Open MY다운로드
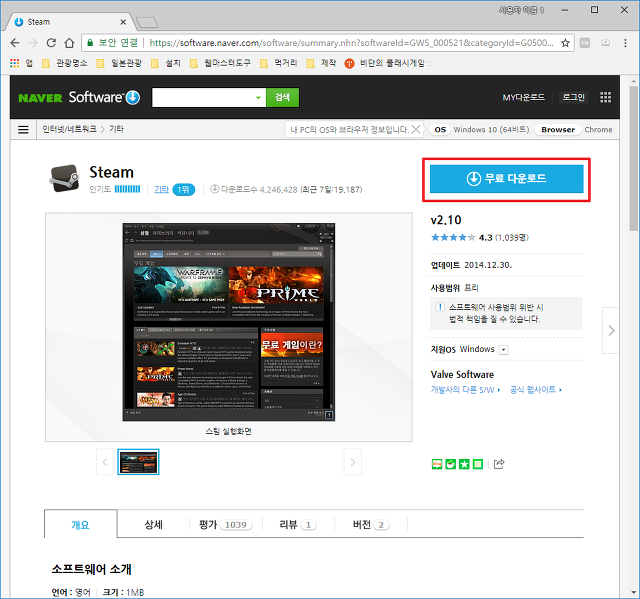The image size is (640, 599). (524, 97)
